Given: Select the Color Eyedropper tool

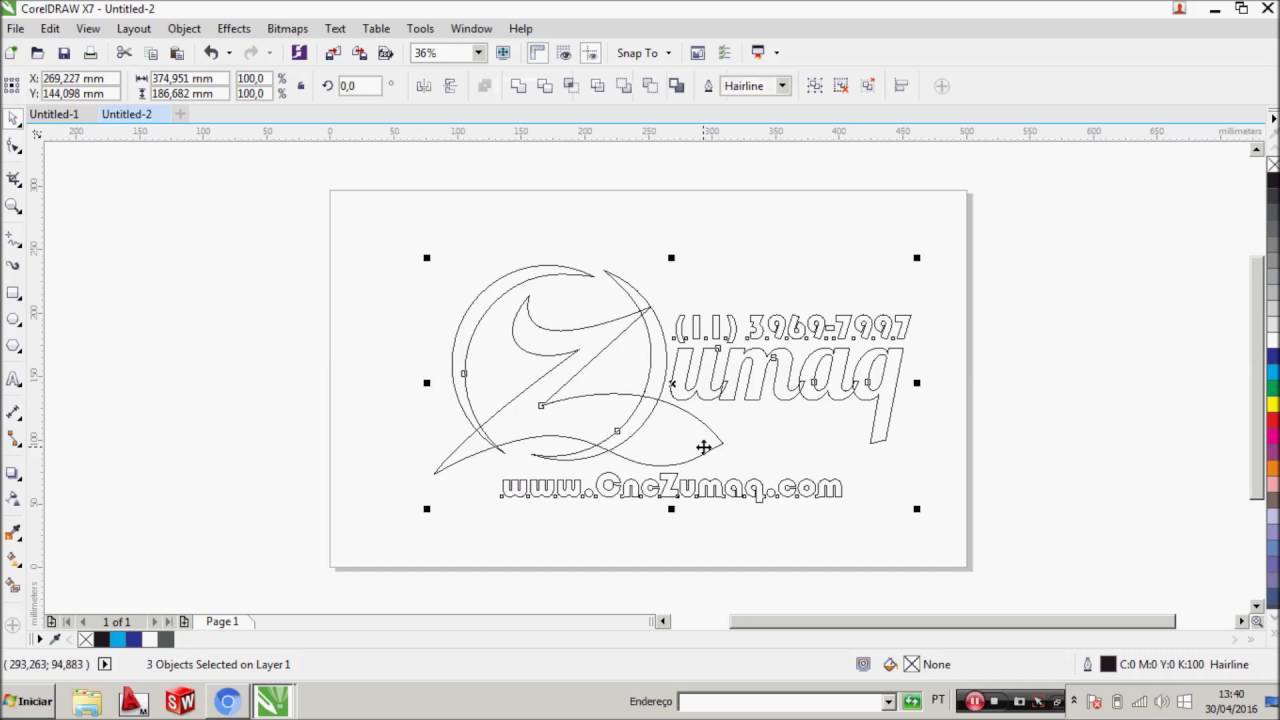Looking at the screenshot, I should click(x=13, y=532).
